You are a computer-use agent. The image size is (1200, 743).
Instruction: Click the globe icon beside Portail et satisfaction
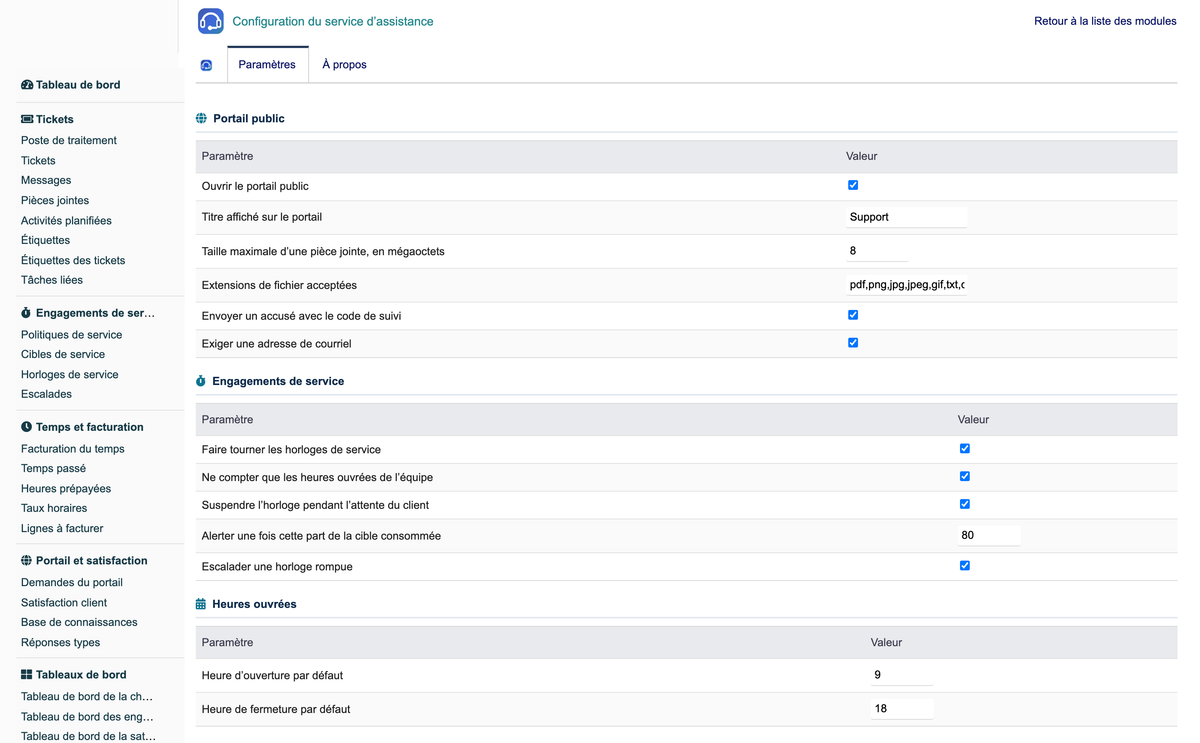(26, 561)
